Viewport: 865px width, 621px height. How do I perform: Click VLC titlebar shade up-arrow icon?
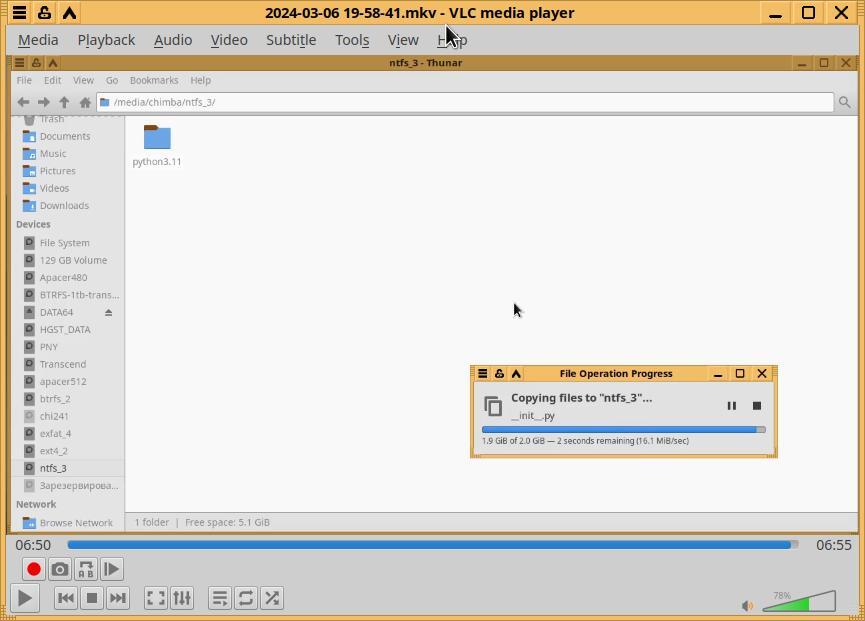pos(69,13)
